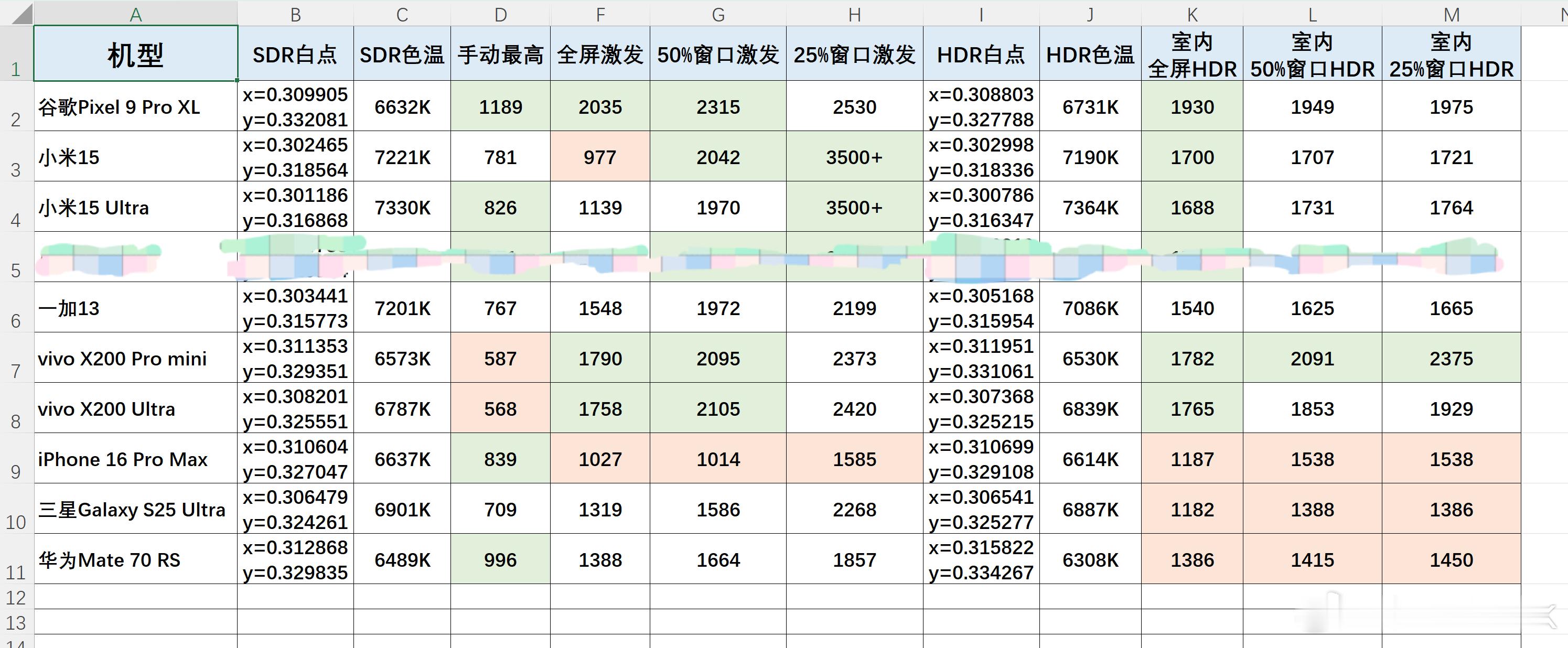Click the SDR色温 header cell
The height and width of the screenshot is (648, 1568).
(x=402, y=53)
